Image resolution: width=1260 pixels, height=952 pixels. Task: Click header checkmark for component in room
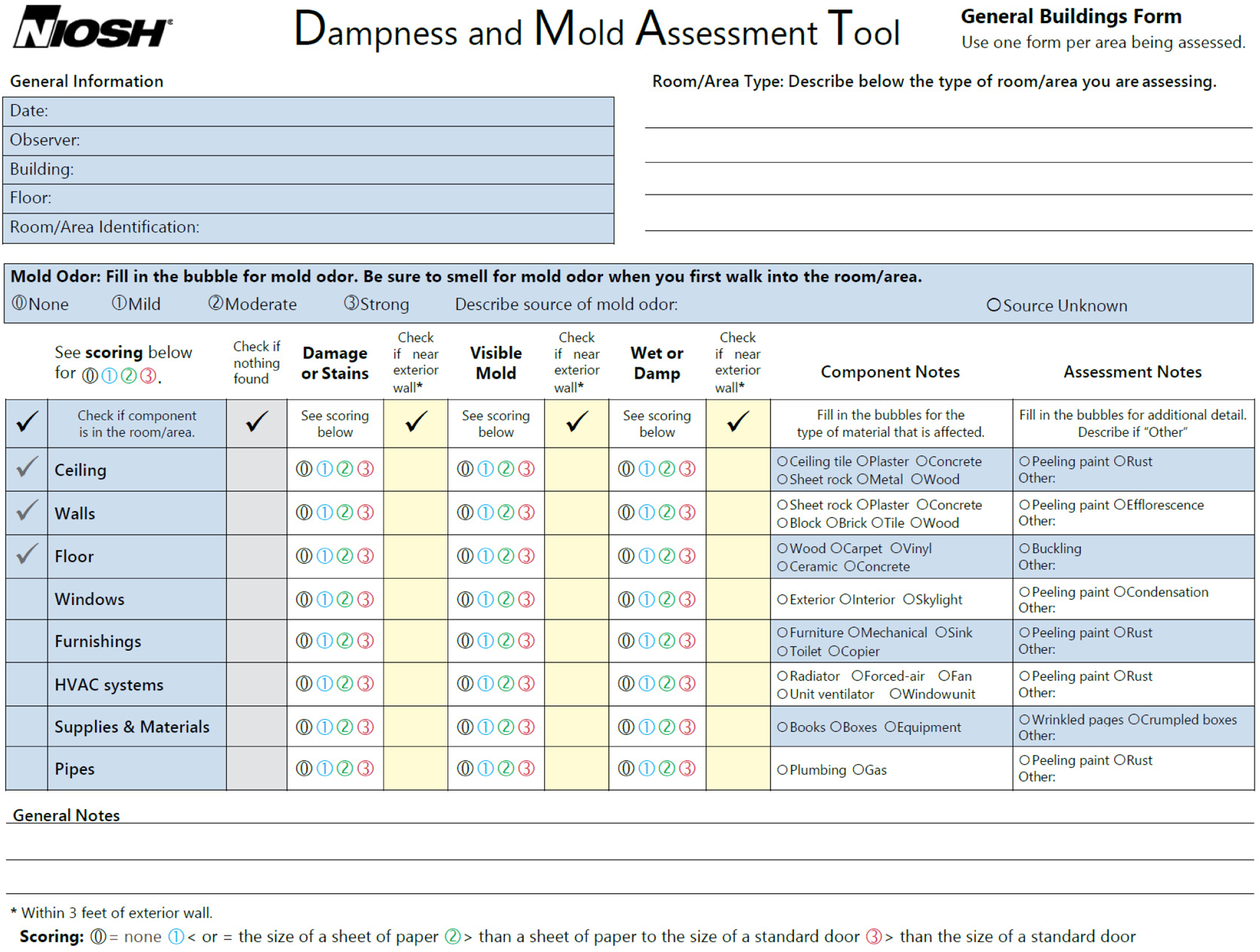[26, 421]
